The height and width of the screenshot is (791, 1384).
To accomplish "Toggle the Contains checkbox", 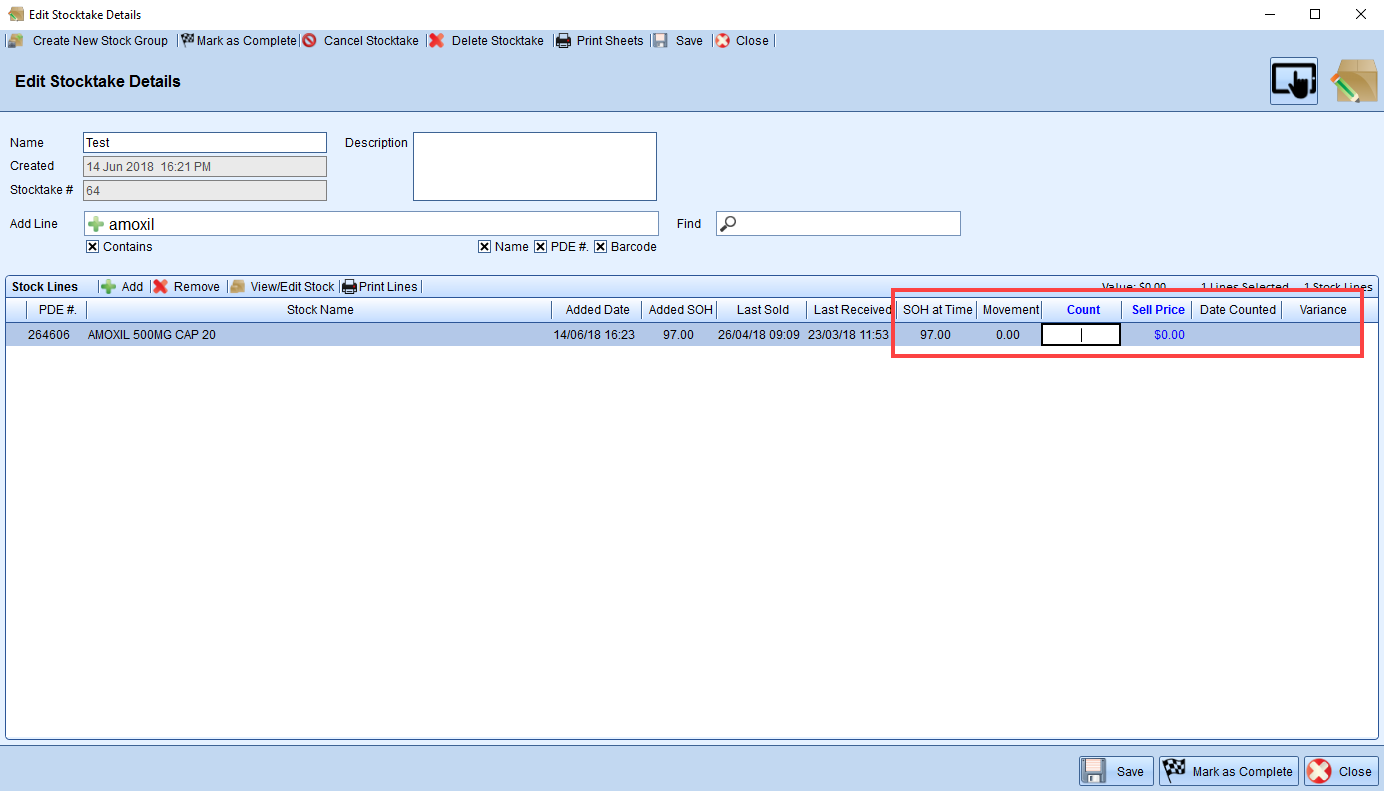I will tap(93, 247).
